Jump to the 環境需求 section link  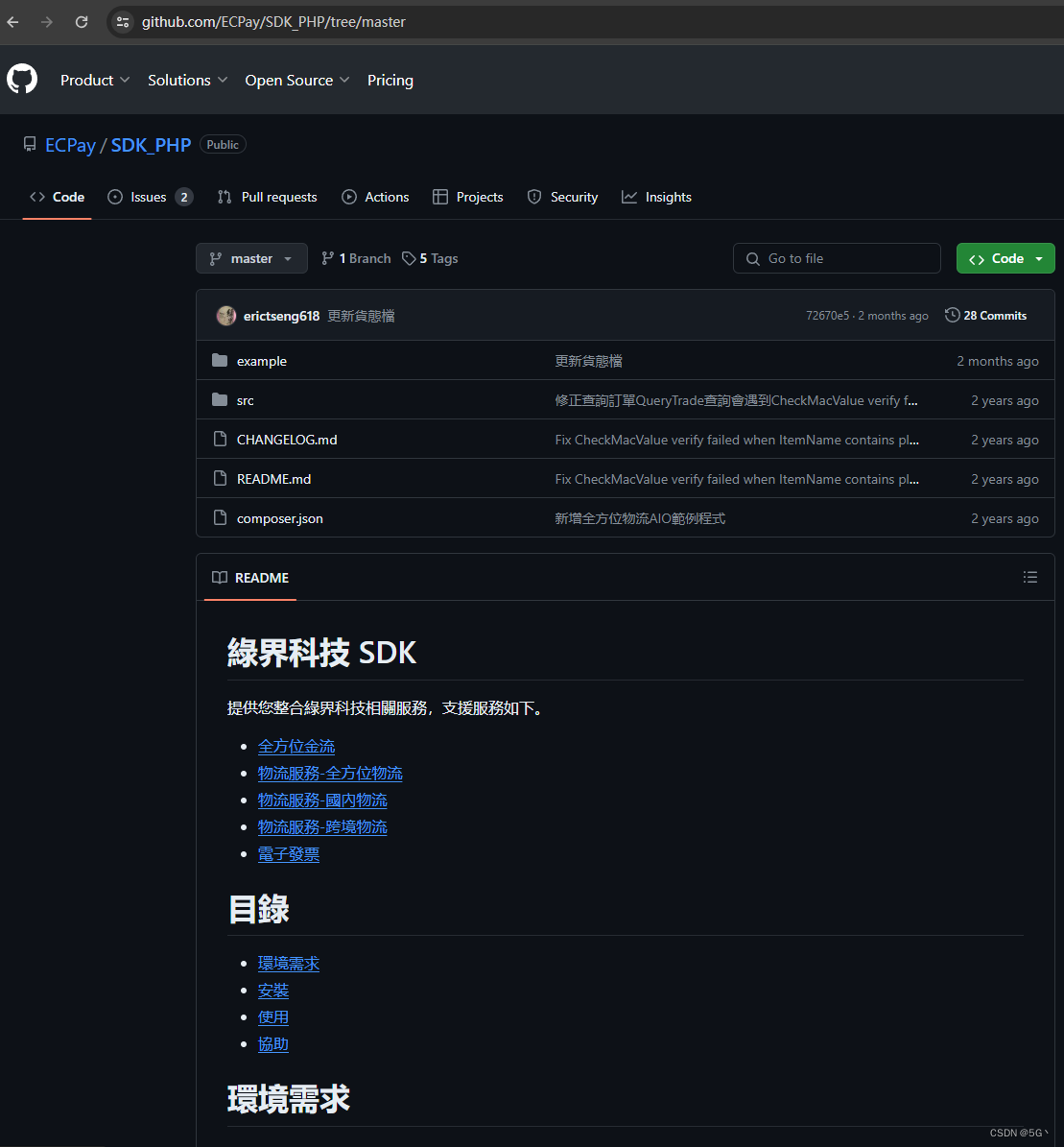click(289, 964)
